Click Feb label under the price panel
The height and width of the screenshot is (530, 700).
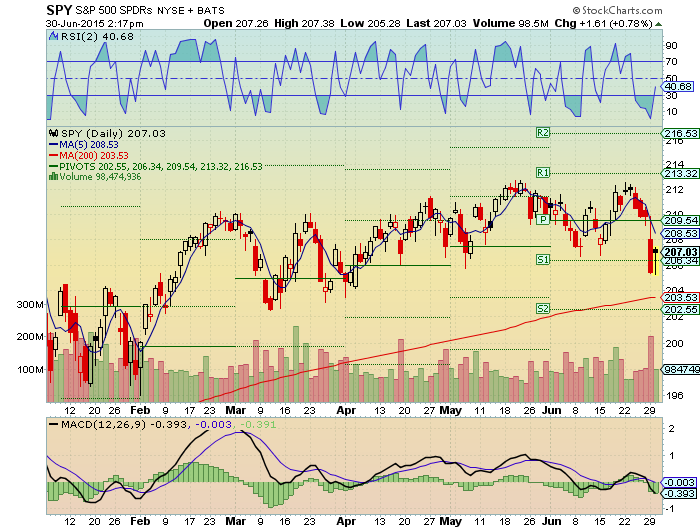(140, 410)
